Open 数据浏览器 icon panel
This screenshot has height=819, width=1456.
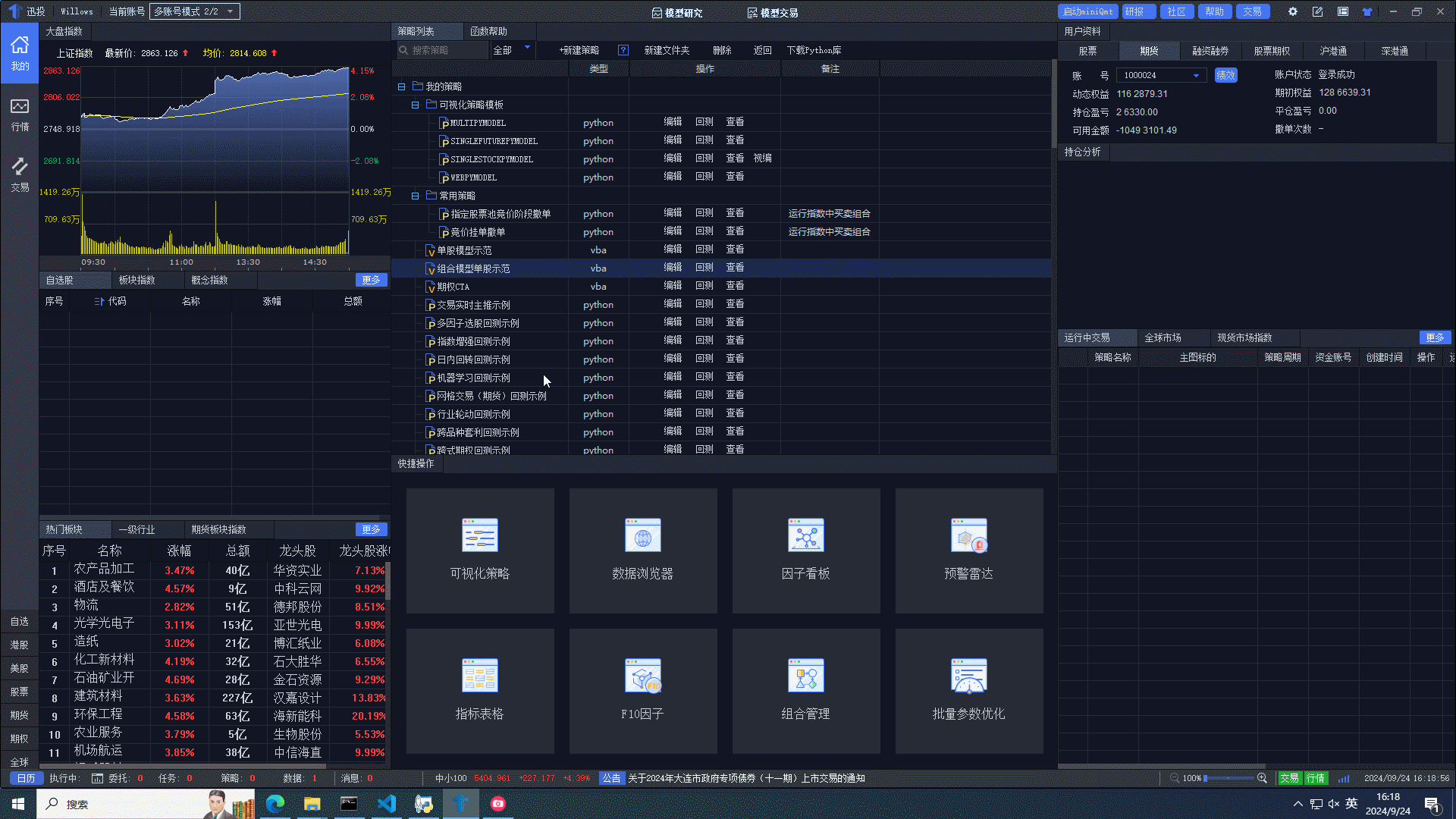(x=642, y=549)
